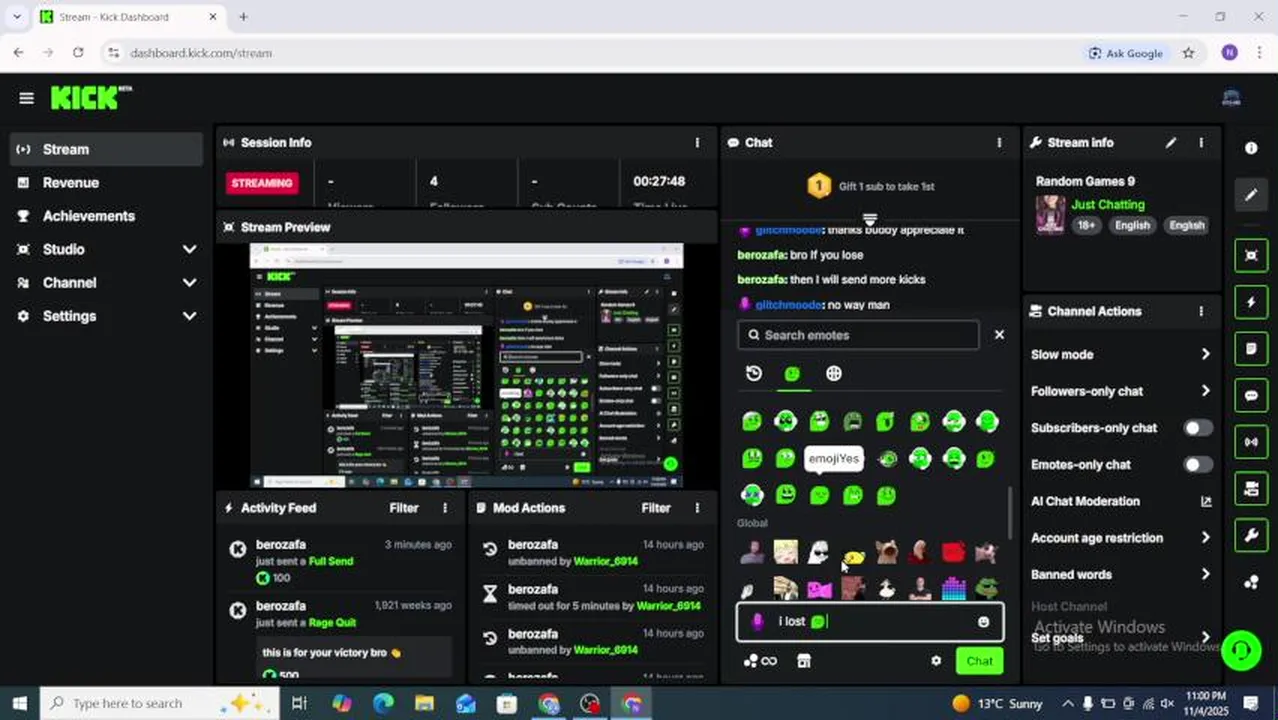Select the red global emote
The image size is (1278, 720).
click(x=953, y=551)
